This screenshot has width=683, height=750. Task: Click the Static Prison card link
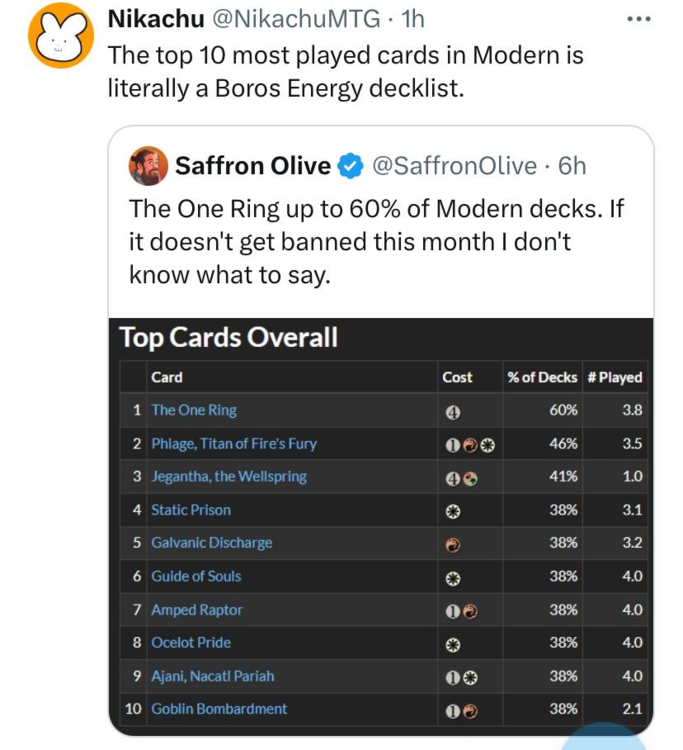pos(190,510)
